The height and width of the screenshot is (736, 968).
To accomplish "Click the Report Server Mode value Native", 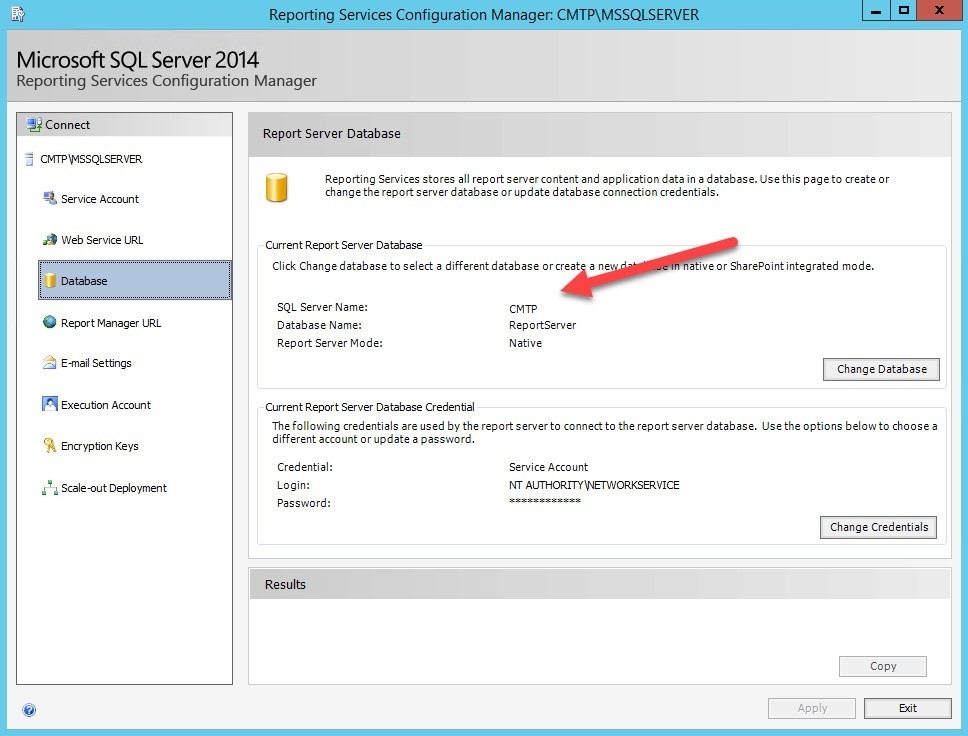I will point(525,343).
